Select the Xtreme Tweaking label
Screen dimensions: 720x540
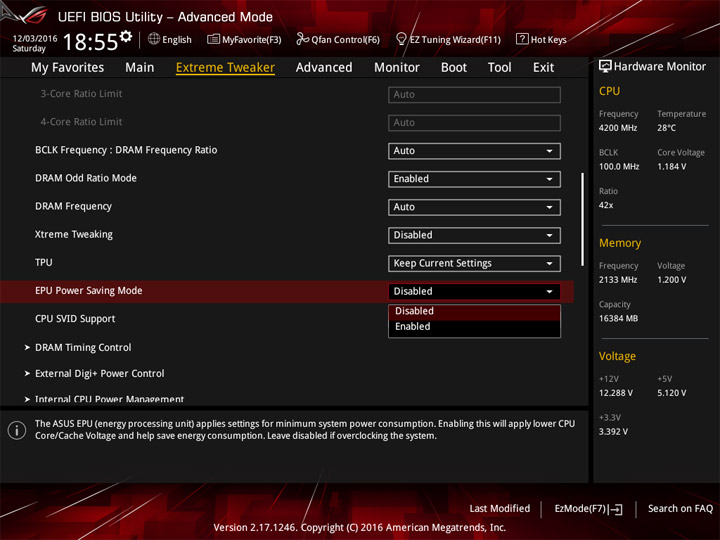73,235
